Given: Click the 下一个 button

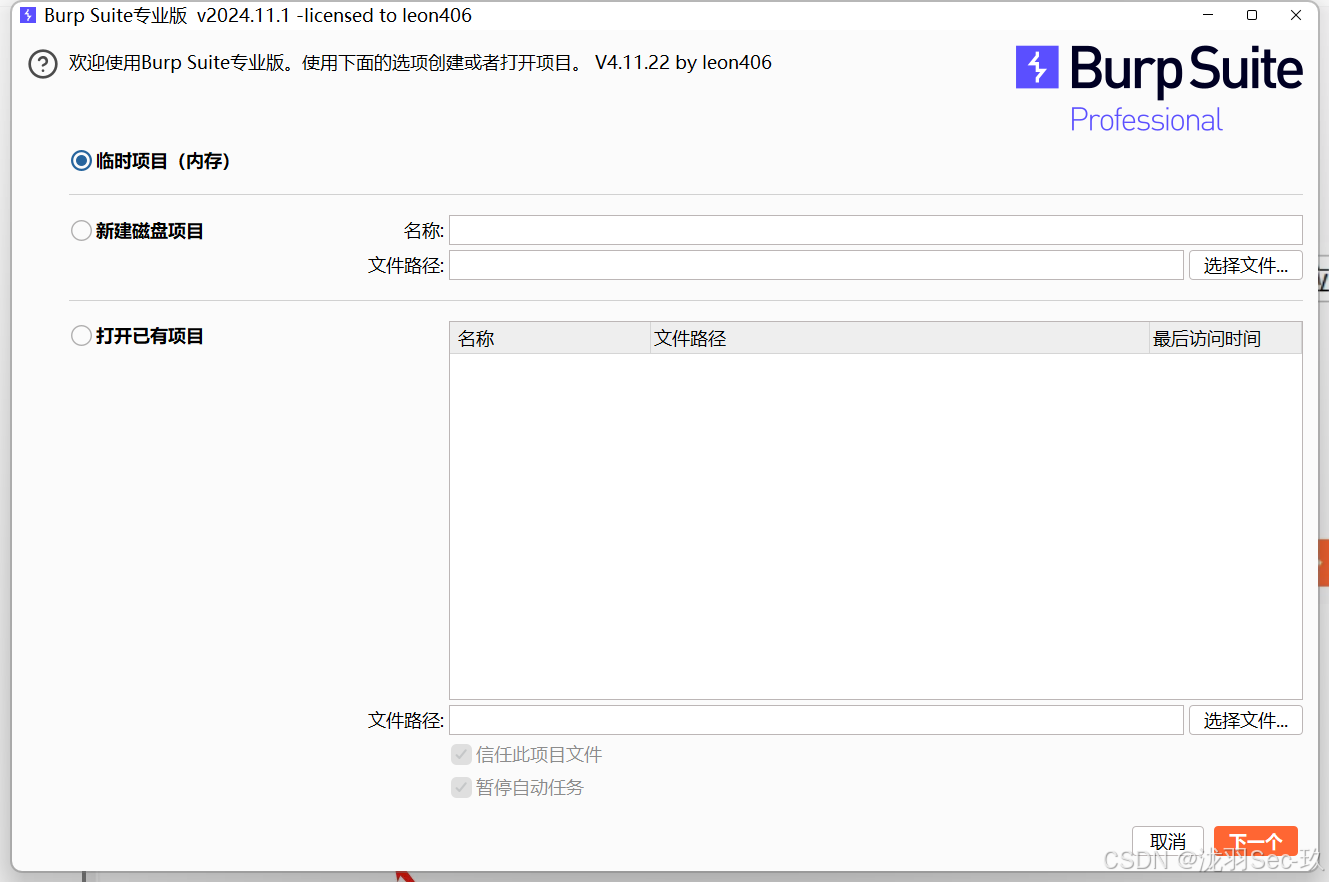Looking at the screenshot, I should click(1256, 842).
